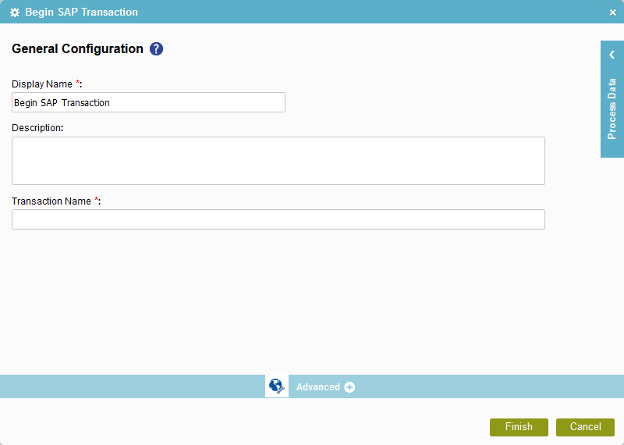Select the globe and wrench configuration icon
This screenshot has width=624, height=445.
click(x=277, y=386)
